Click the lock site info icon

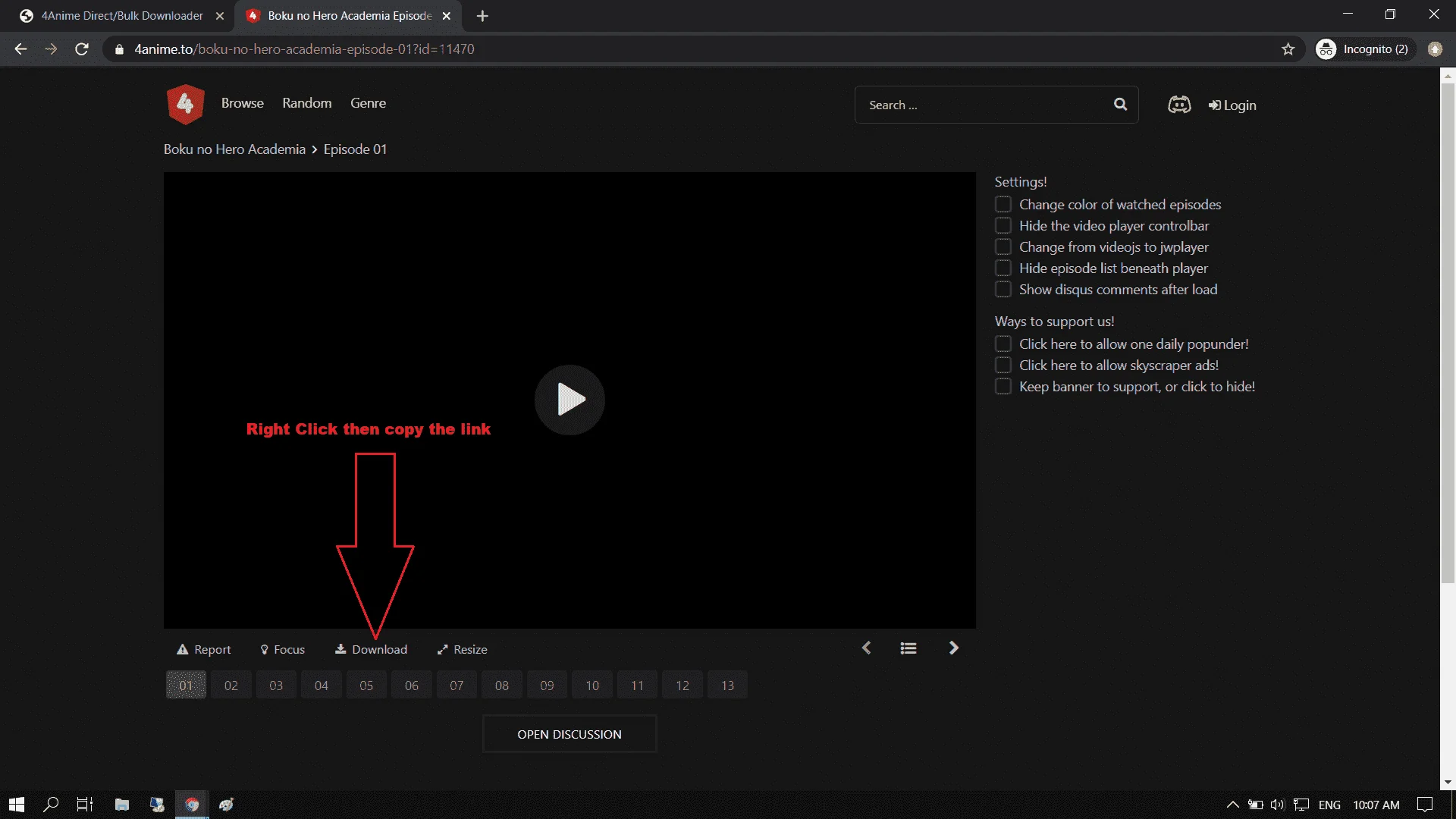click(x=119, y=49)
